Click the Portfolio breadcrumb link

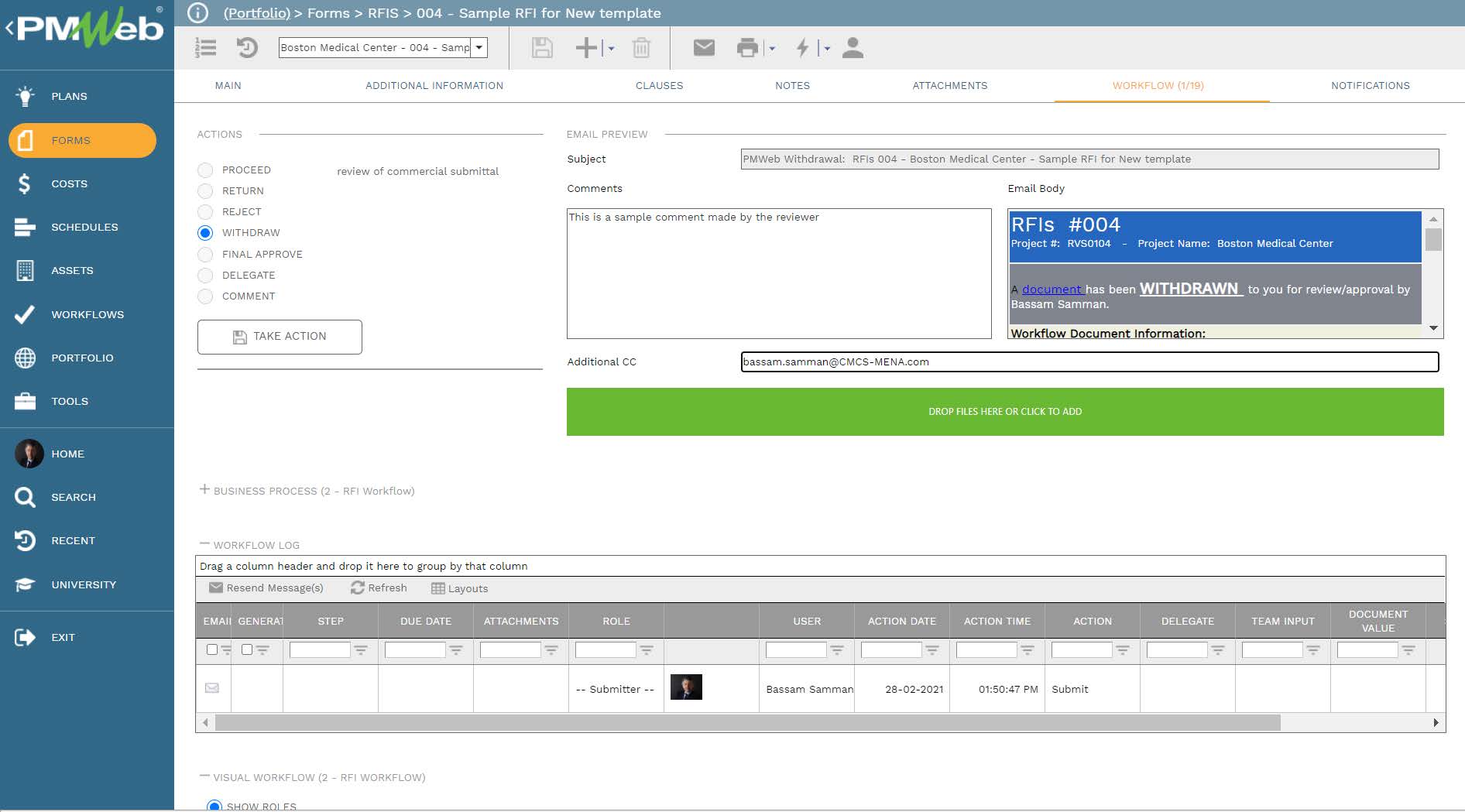click(256, 13)
